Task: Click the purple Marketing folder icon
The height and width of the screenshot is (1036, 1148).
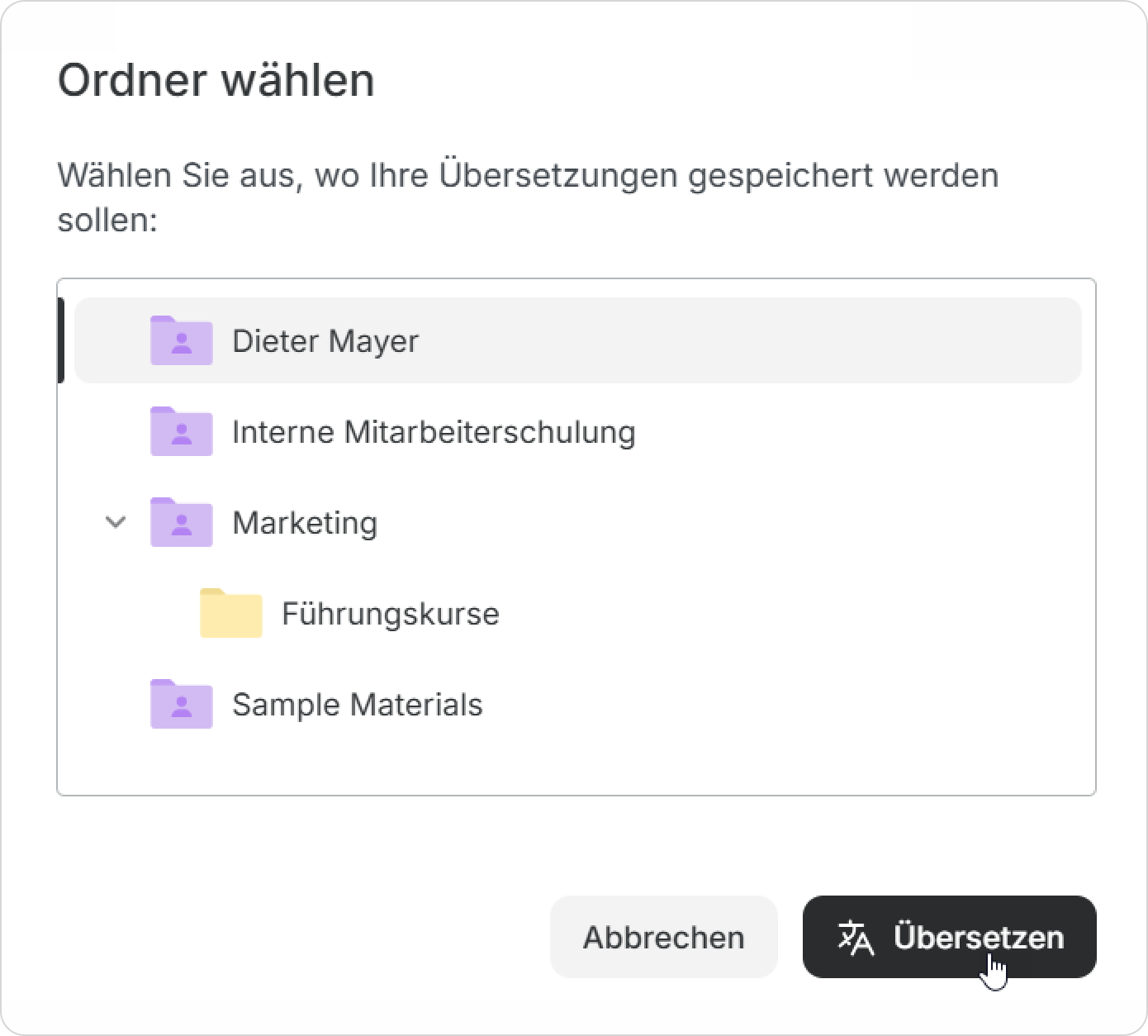Action: (x=181, y=522)
